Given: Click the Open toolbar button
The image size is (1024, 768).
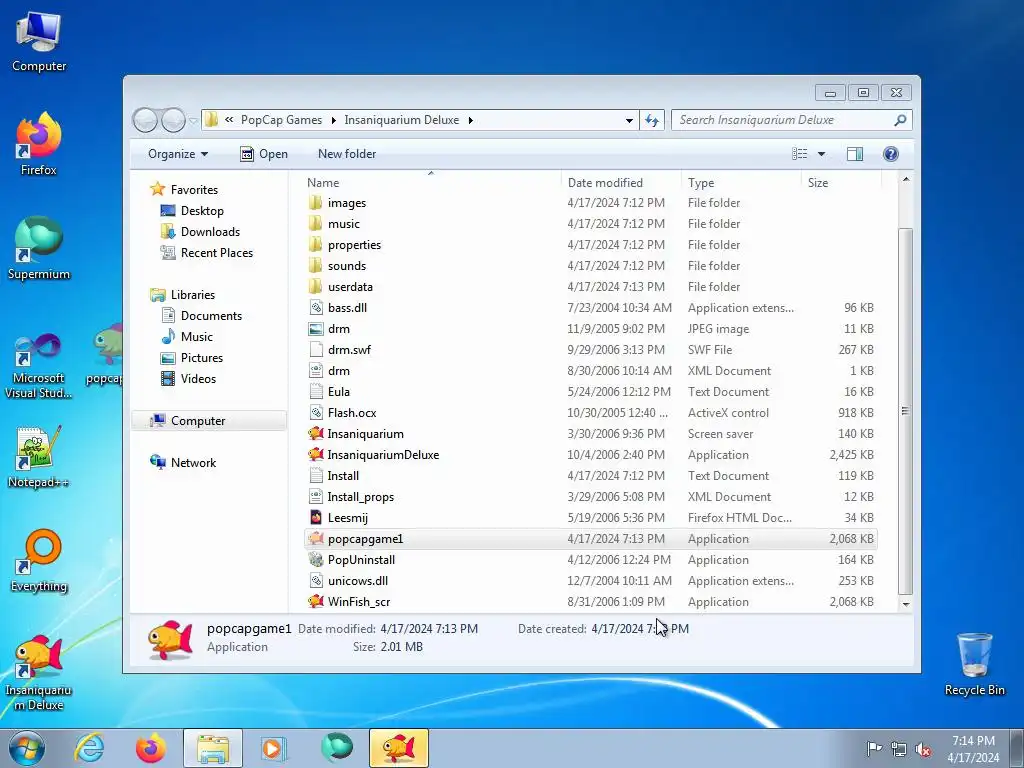Looking at the screenshot, I should pyautogui.click(x=264, y=153).
